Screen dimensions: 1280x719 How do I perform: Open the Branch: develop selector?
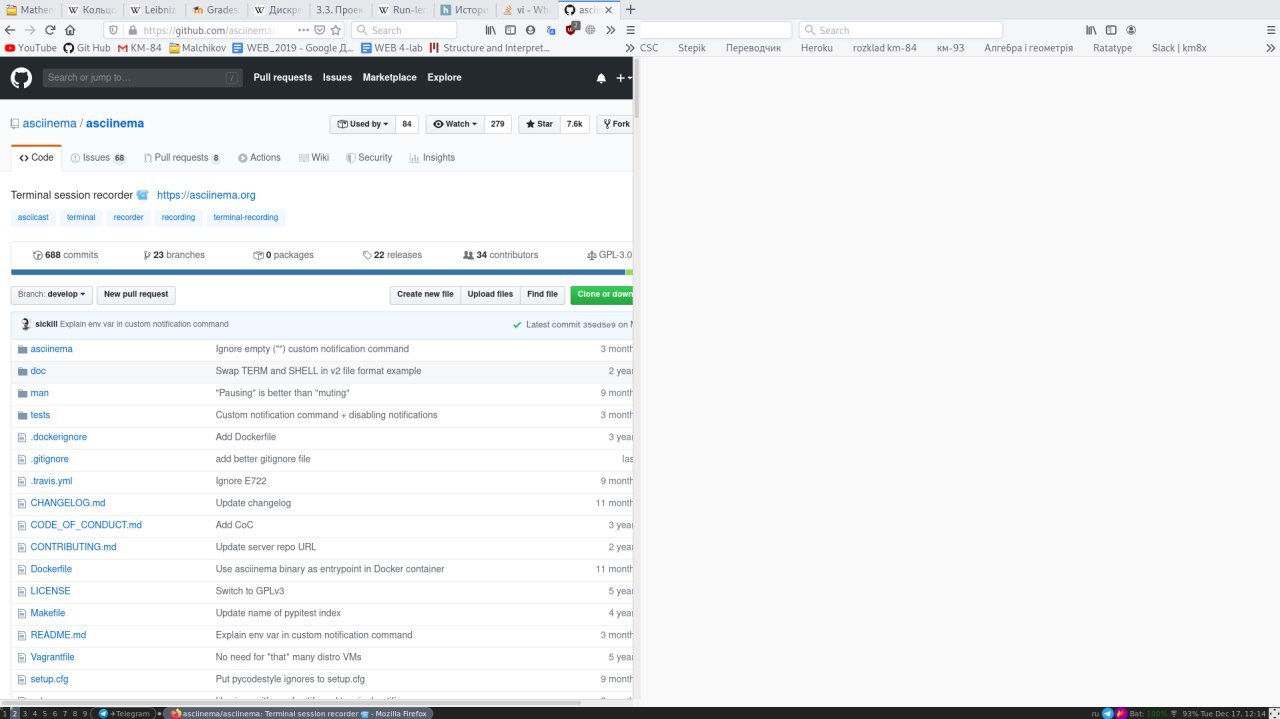pyautogui.click(x=52, y=294)
